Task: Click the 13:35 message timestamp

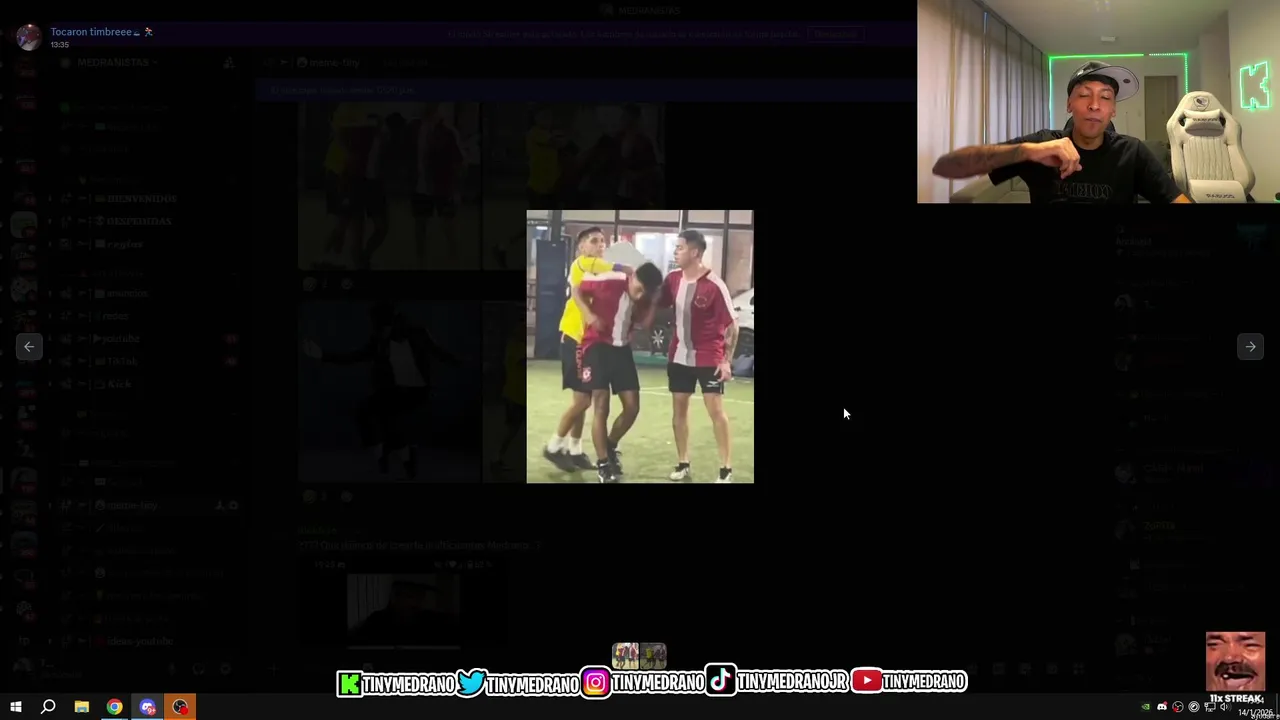Action: tap(60, 45)
